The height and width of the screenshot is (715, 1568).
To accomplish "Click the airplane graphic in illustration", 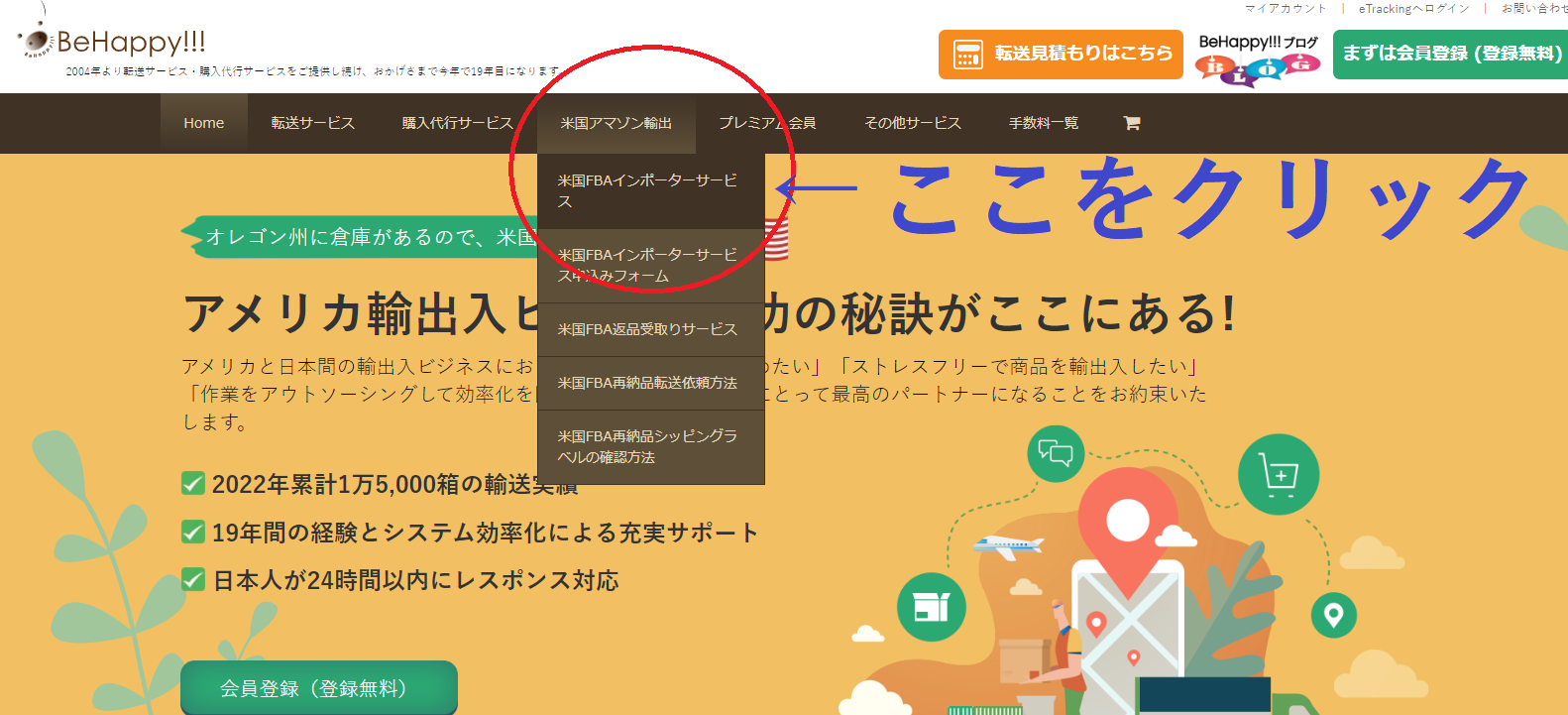I will point(1008,545).
